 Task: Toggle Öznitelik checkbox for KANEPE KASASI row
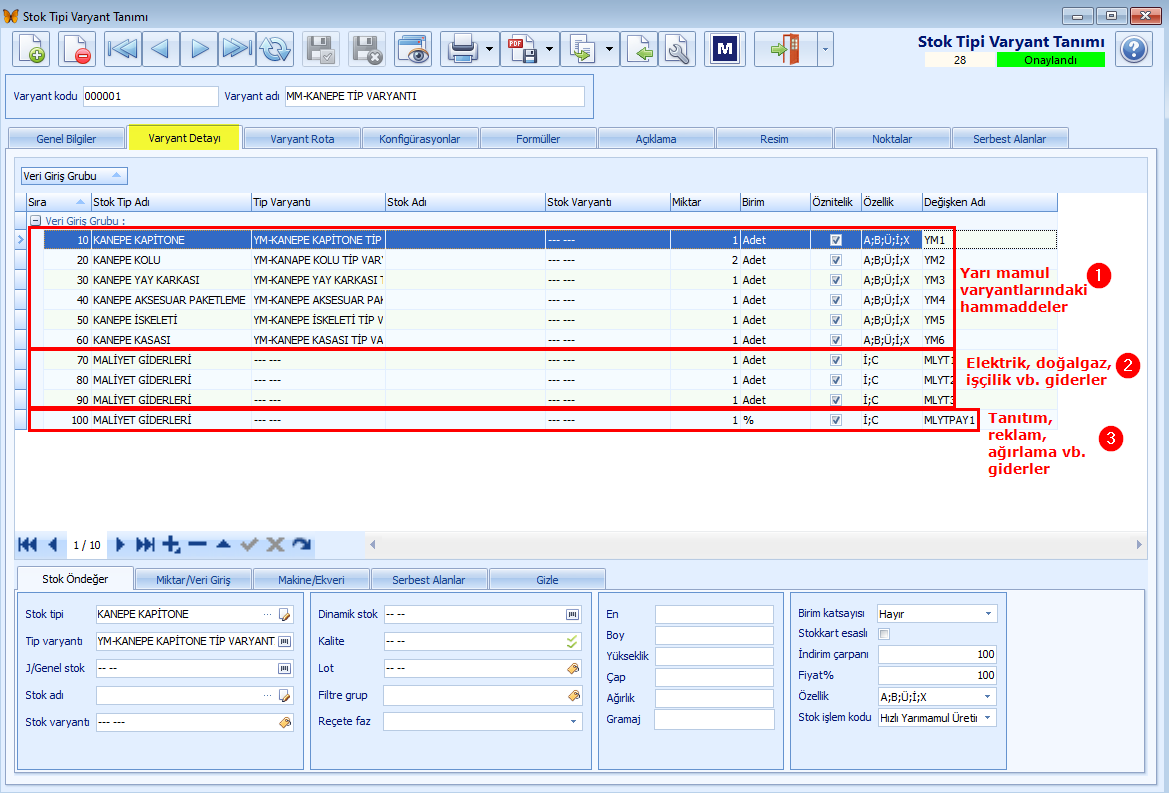836,340
